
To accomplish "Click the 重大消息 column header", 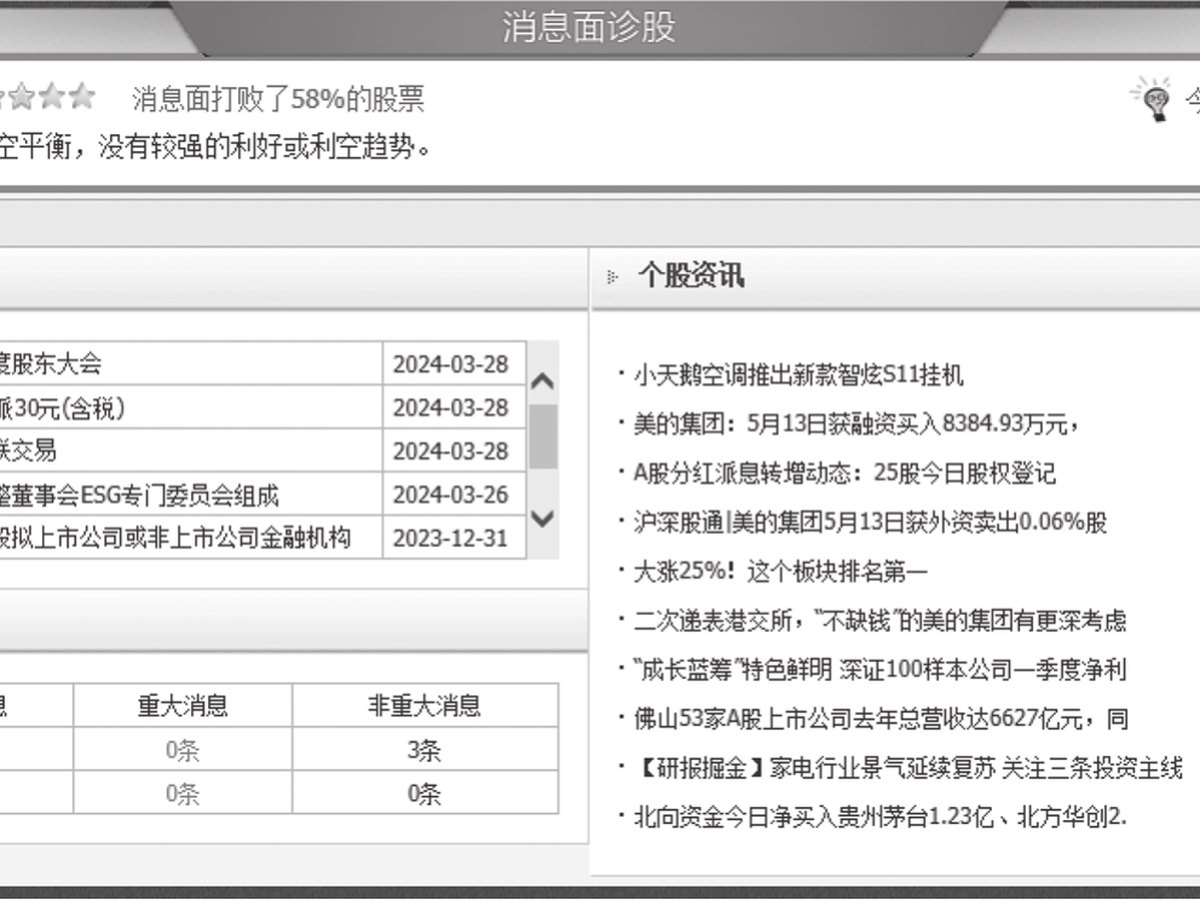I will tap(183, 706).
